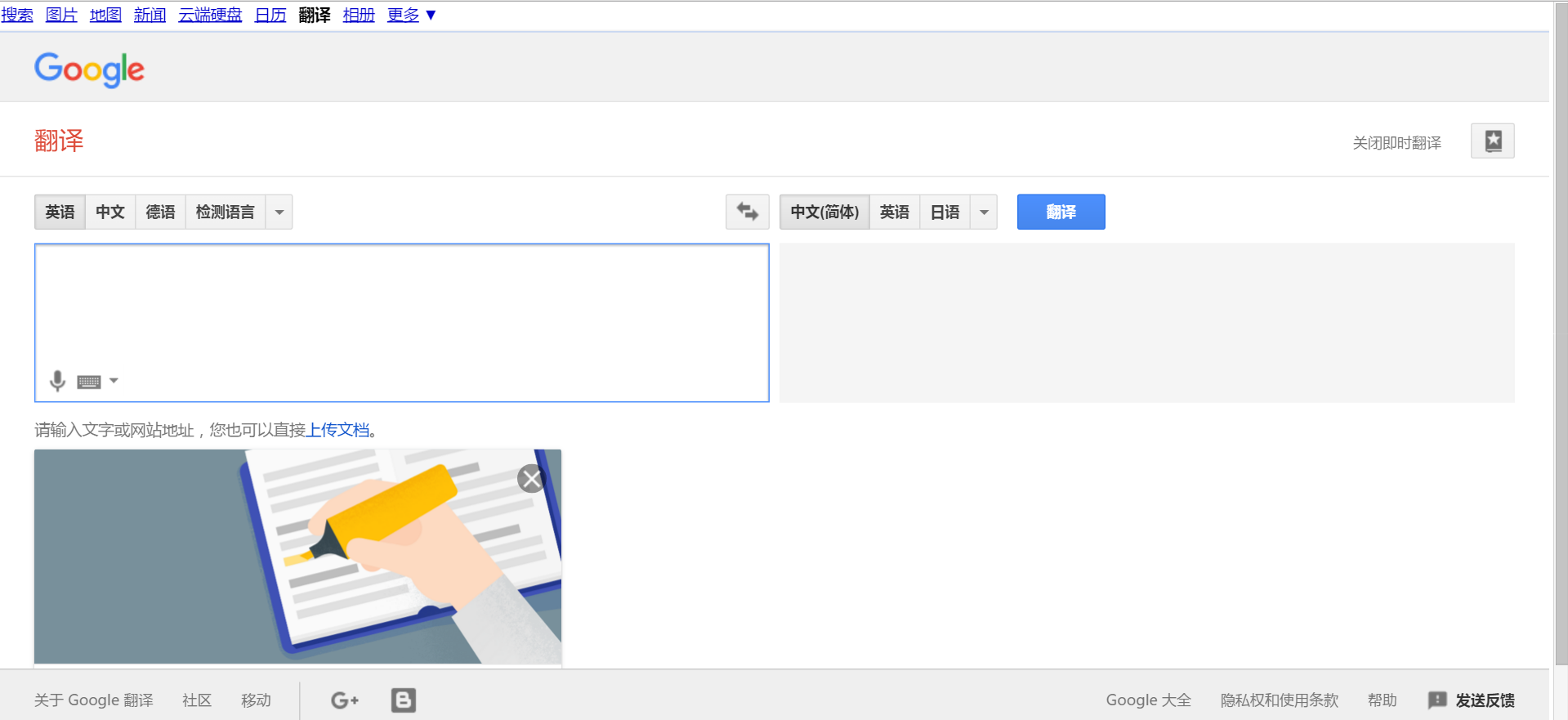Close the highlighter promo image
Viewport: 1568px width, 720px height.
tap(532, 479)
